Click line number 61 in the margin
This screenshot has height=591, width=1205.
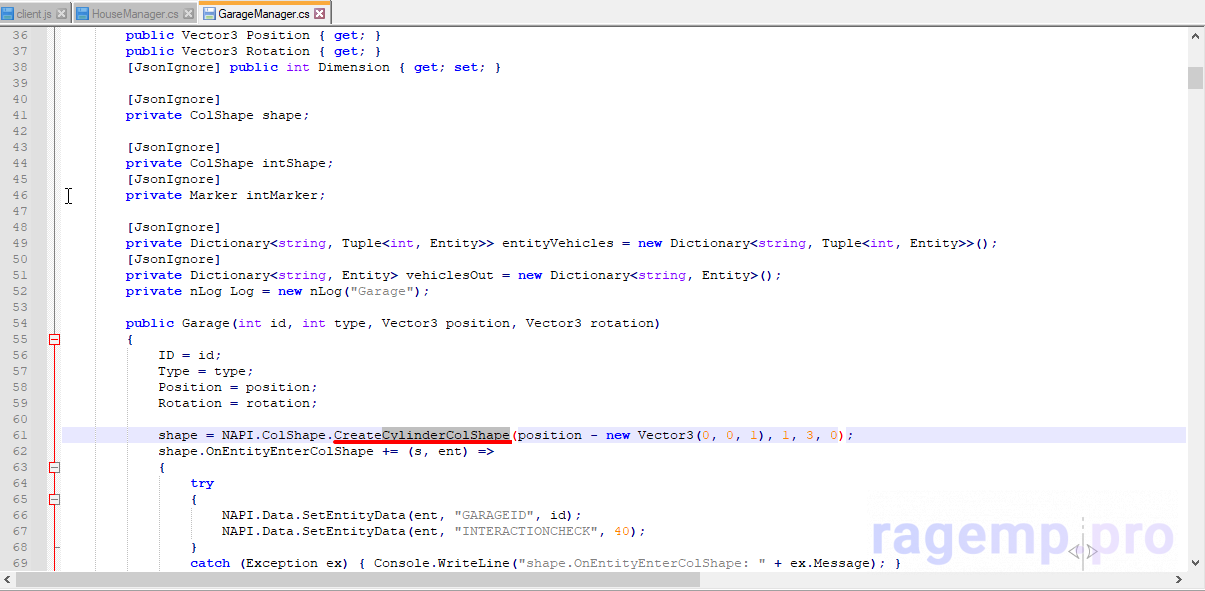tap(20, 435)
